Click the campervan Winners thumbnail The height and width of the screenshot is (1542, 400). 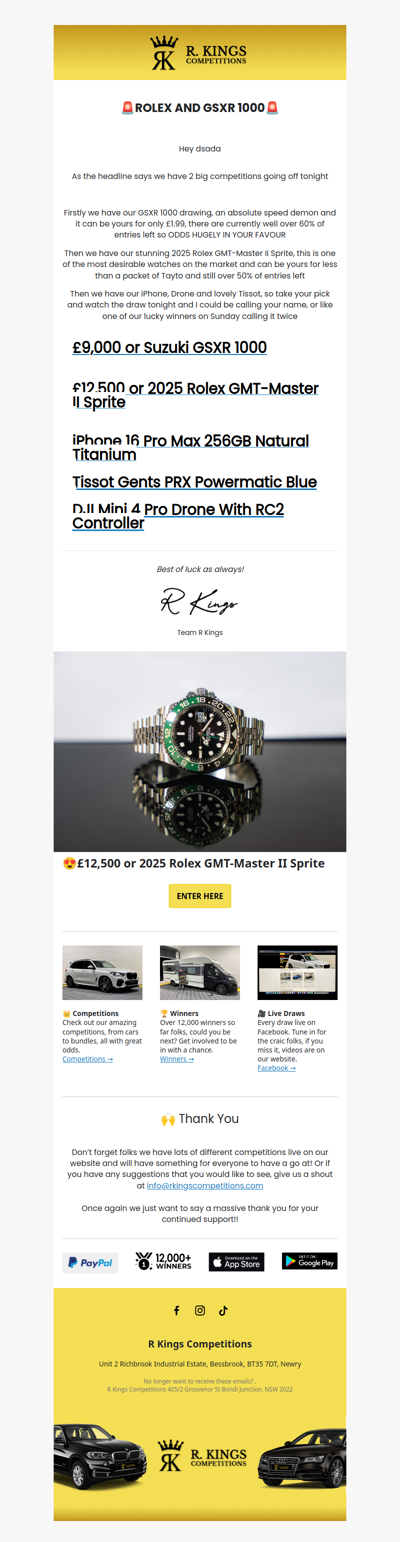(x=200, y=973)
